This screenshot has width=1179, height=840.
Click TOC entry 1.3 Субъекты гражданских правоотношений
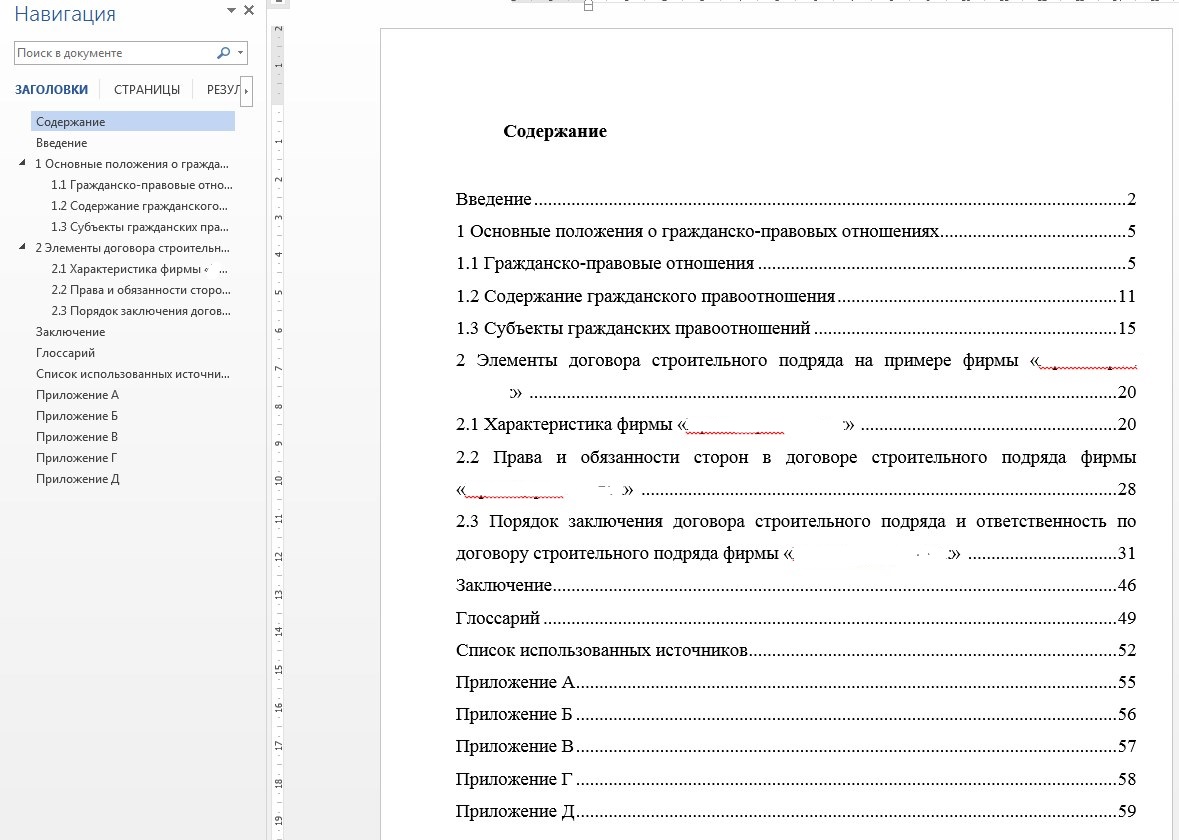pos(796,329)
